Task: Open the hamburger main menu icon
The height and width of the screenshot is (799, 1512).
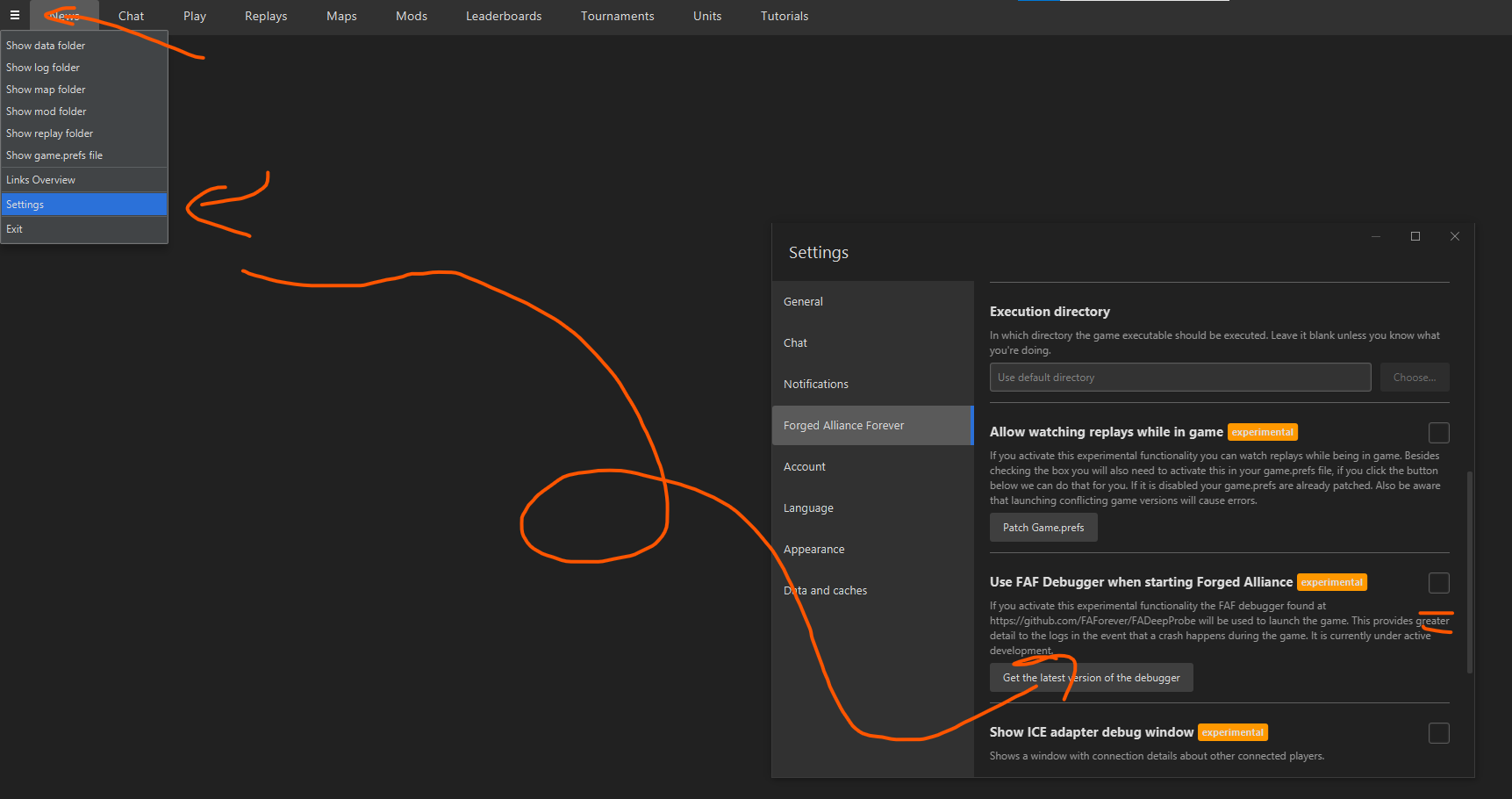Action: pyautogui.click(x=15, y=15)
